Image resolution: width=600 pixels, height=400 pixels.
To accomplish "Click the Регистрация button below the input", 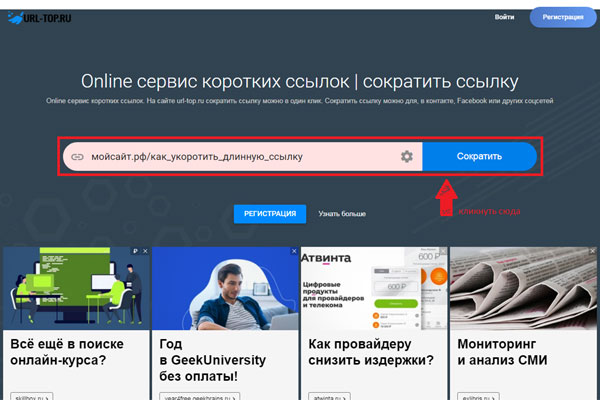I will 270,214.
